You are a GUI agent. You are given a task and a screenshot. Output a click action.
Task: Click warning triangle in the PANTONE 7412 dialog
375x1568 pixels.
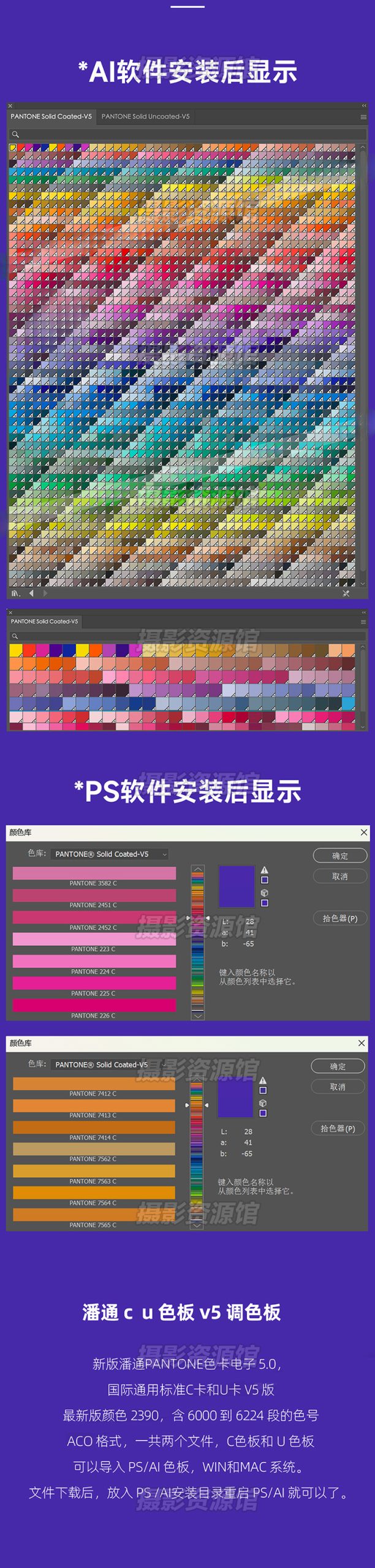point(263,1080)
